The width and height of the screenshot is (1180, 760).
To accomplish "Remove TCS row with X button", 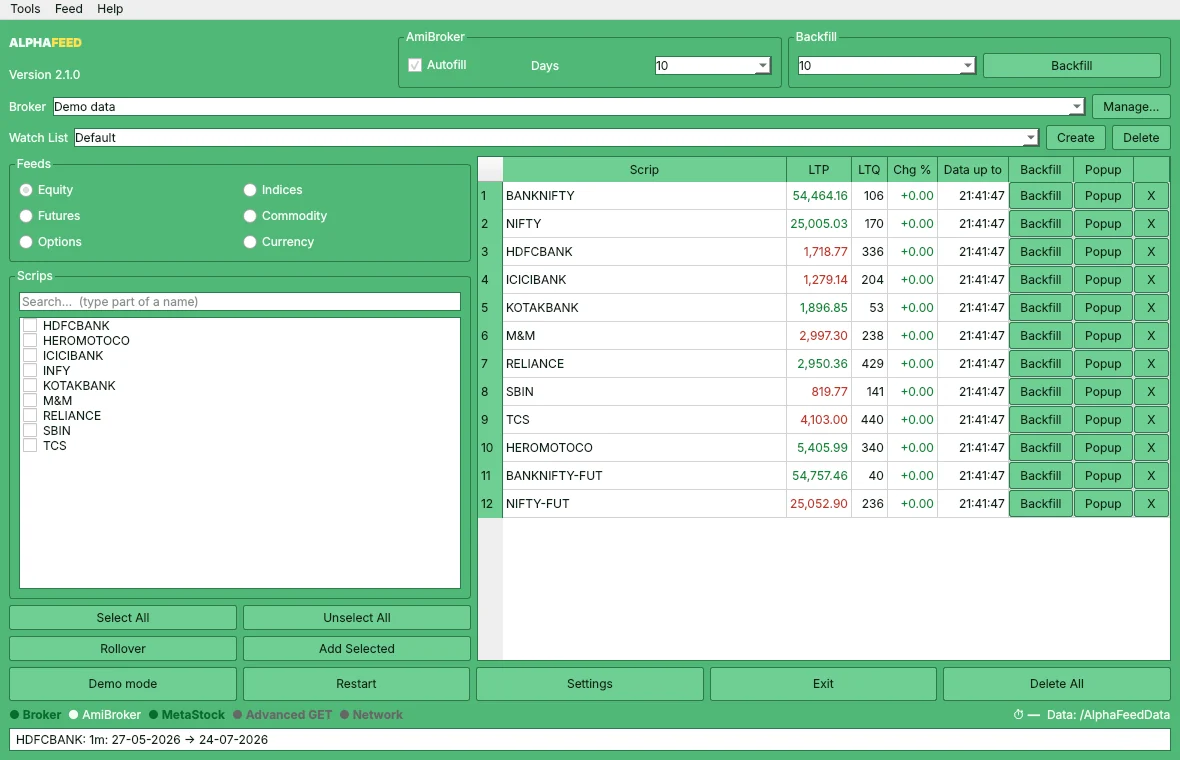I will 1151,420.
